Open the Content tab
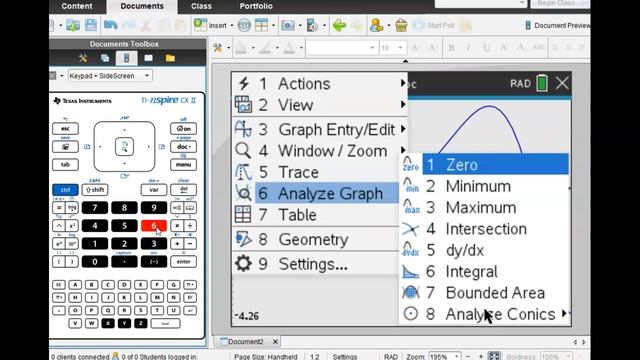This screenshot has height=360, width=640. 77,6
